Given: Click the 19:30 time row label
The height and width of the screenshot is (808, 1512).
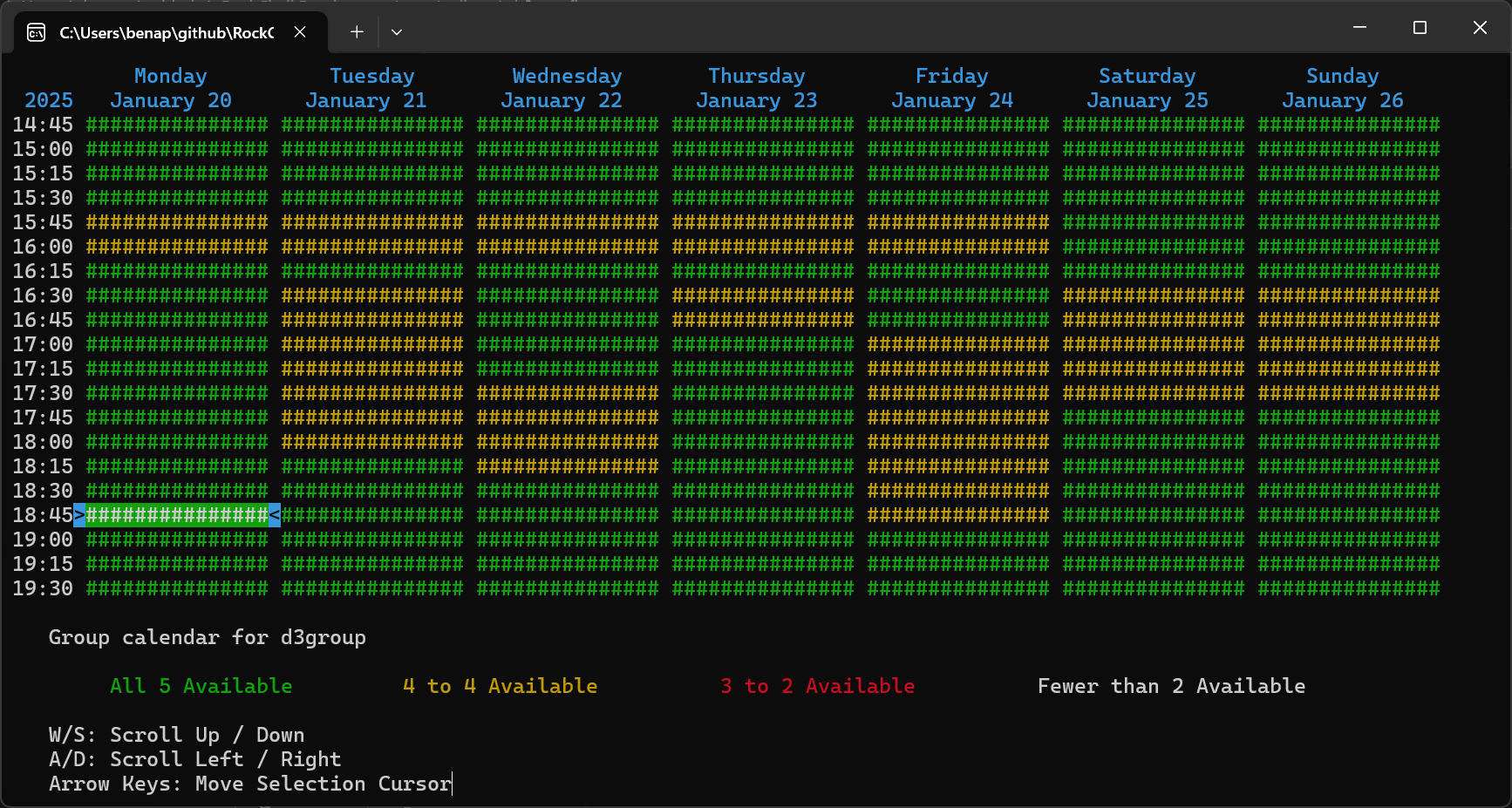Looking at the screenshot, I should tap(43, 589).
